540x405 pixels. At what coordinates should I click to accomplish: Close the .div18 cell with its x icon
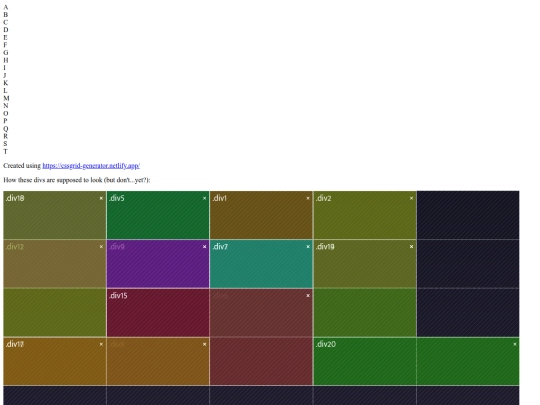tap(101, 198)
